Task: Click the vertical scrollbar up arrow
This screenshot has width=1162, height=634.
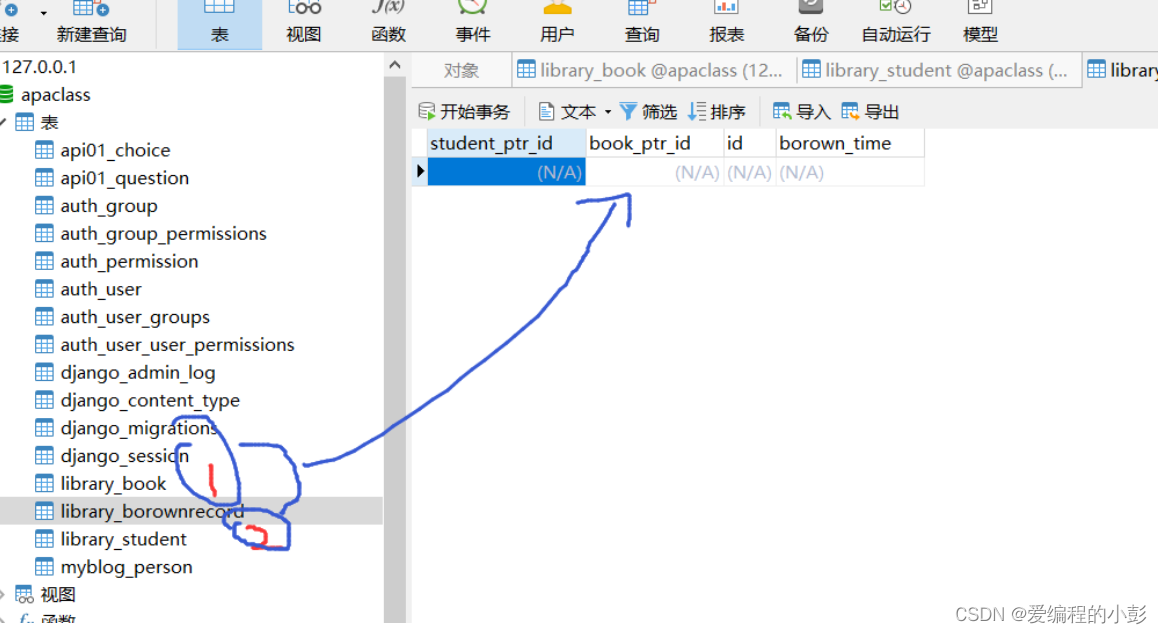Action: coord(395,62)
